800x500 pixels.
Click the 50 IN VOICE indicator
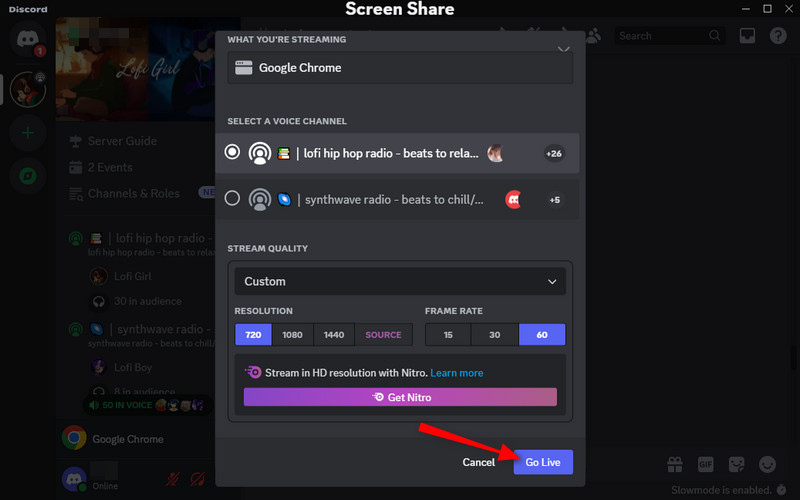147,405
